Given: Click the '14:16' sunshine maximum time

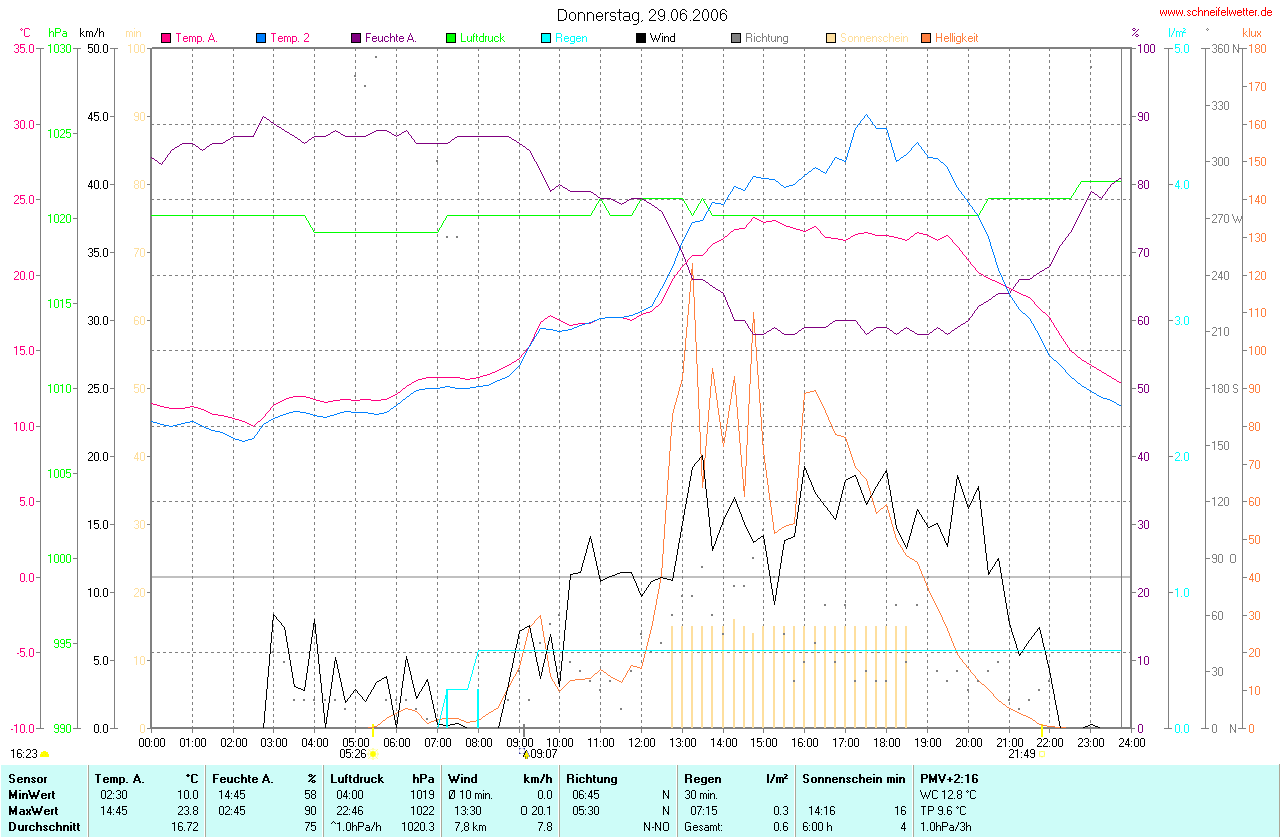Looking at the screenshot, I should [821, 811].
